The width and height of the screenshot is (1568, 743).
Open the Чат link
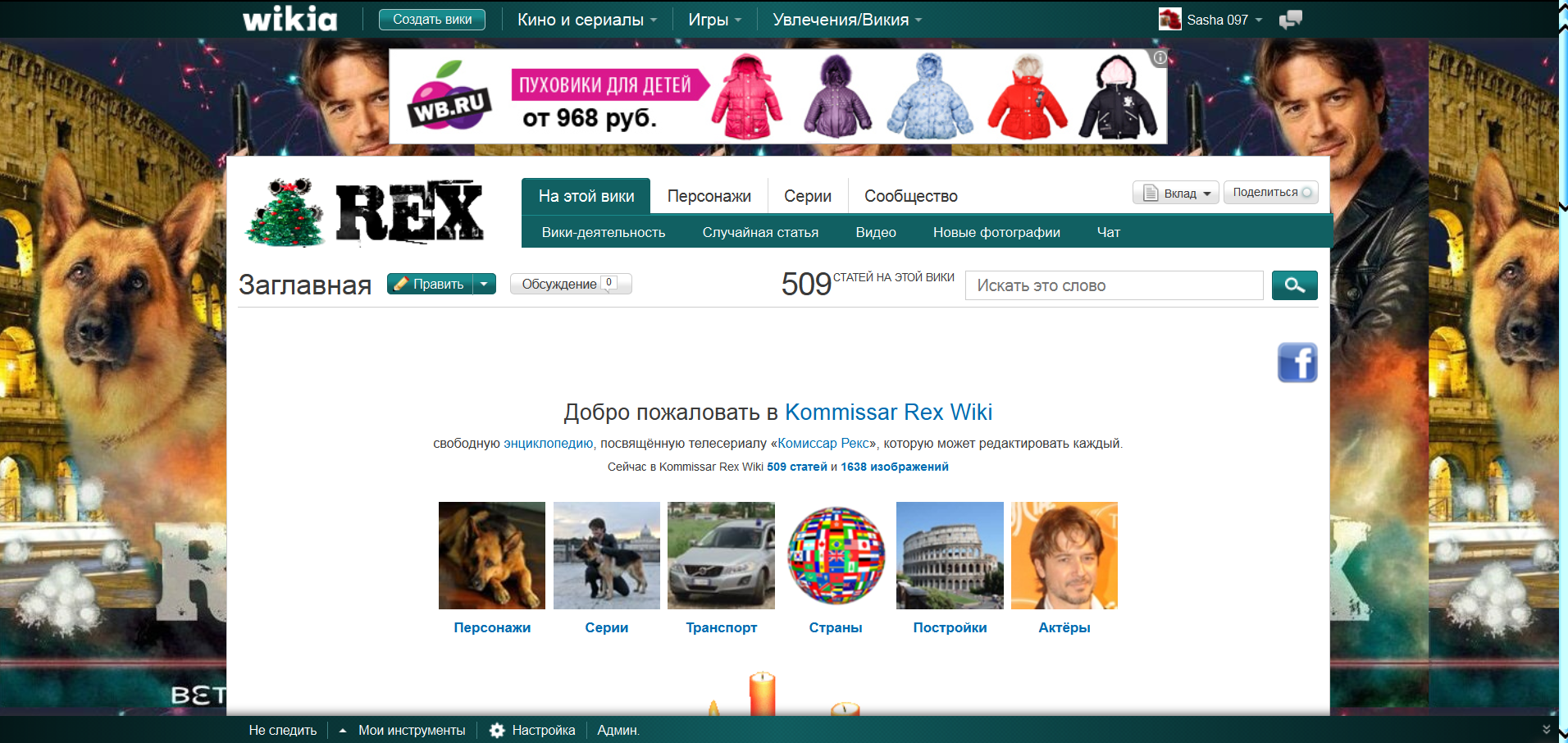(x=1108, y=232)
